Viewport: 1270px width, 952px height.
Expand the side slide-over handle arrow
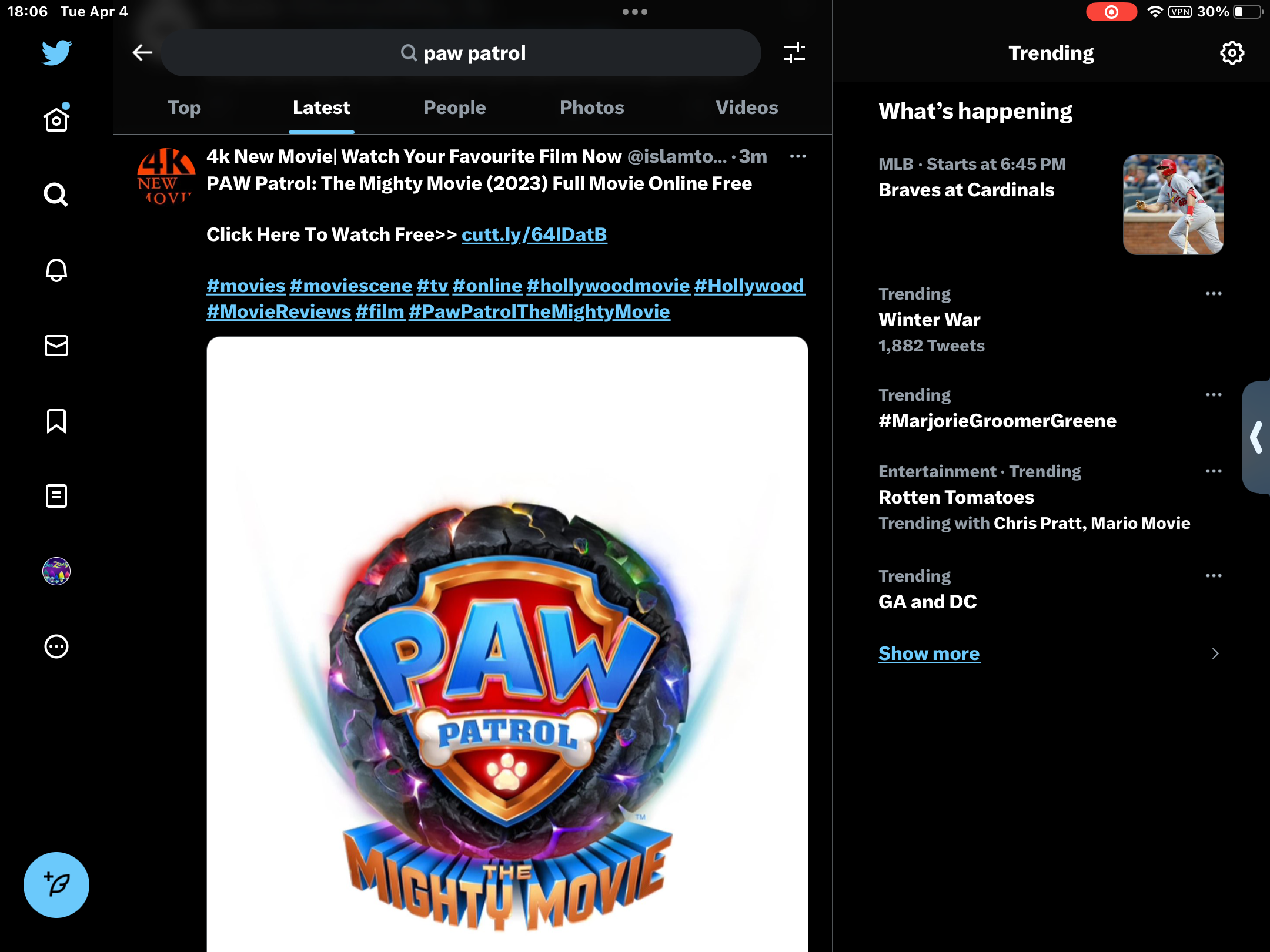(x=1256, y=437)
